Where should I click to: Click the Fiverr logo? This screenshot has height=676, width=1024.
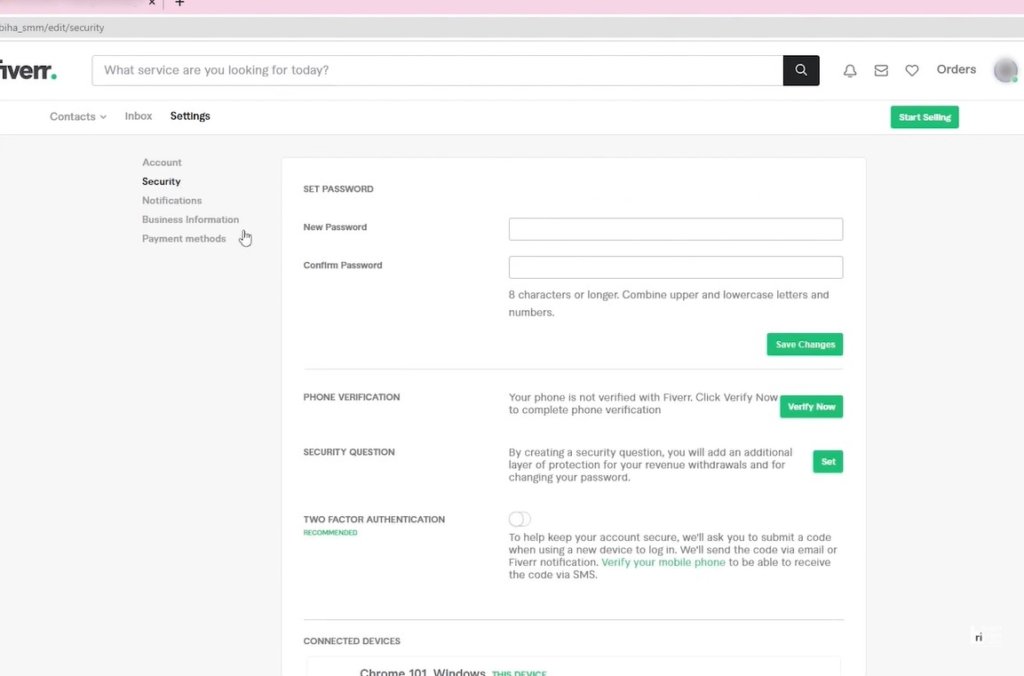(28, 70)
